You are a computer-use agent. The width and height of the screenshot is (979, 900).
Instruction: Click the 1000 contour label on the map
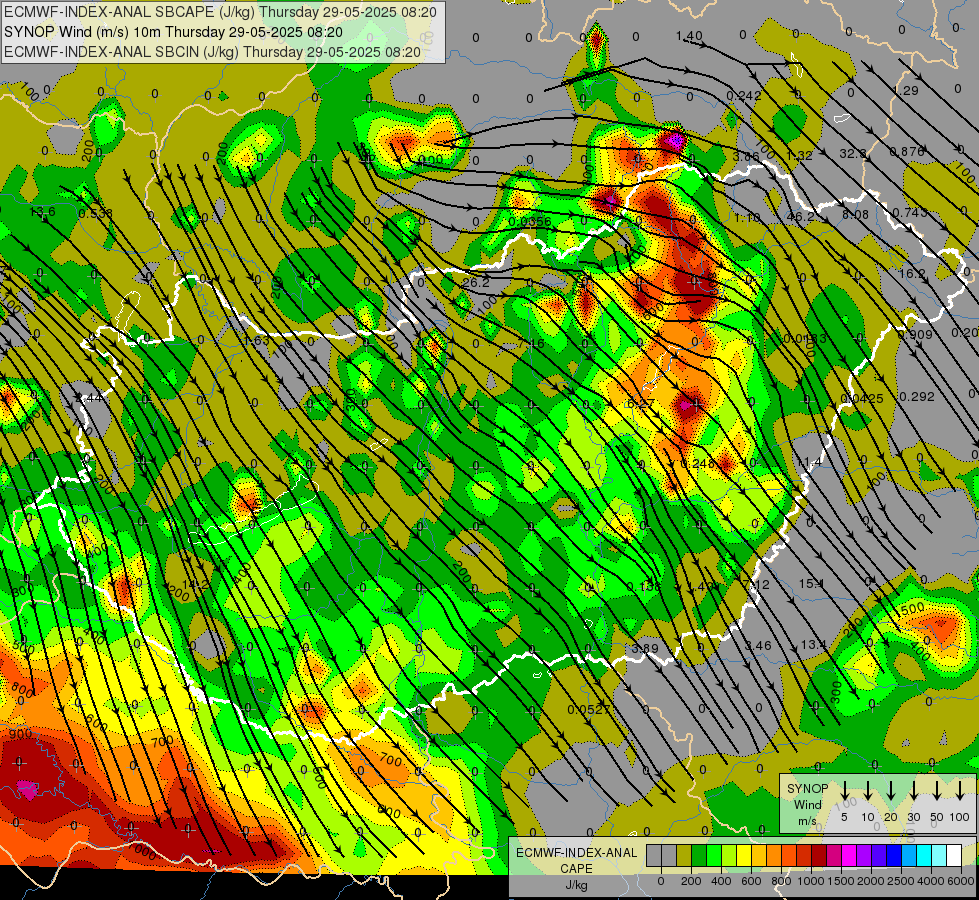142,851
